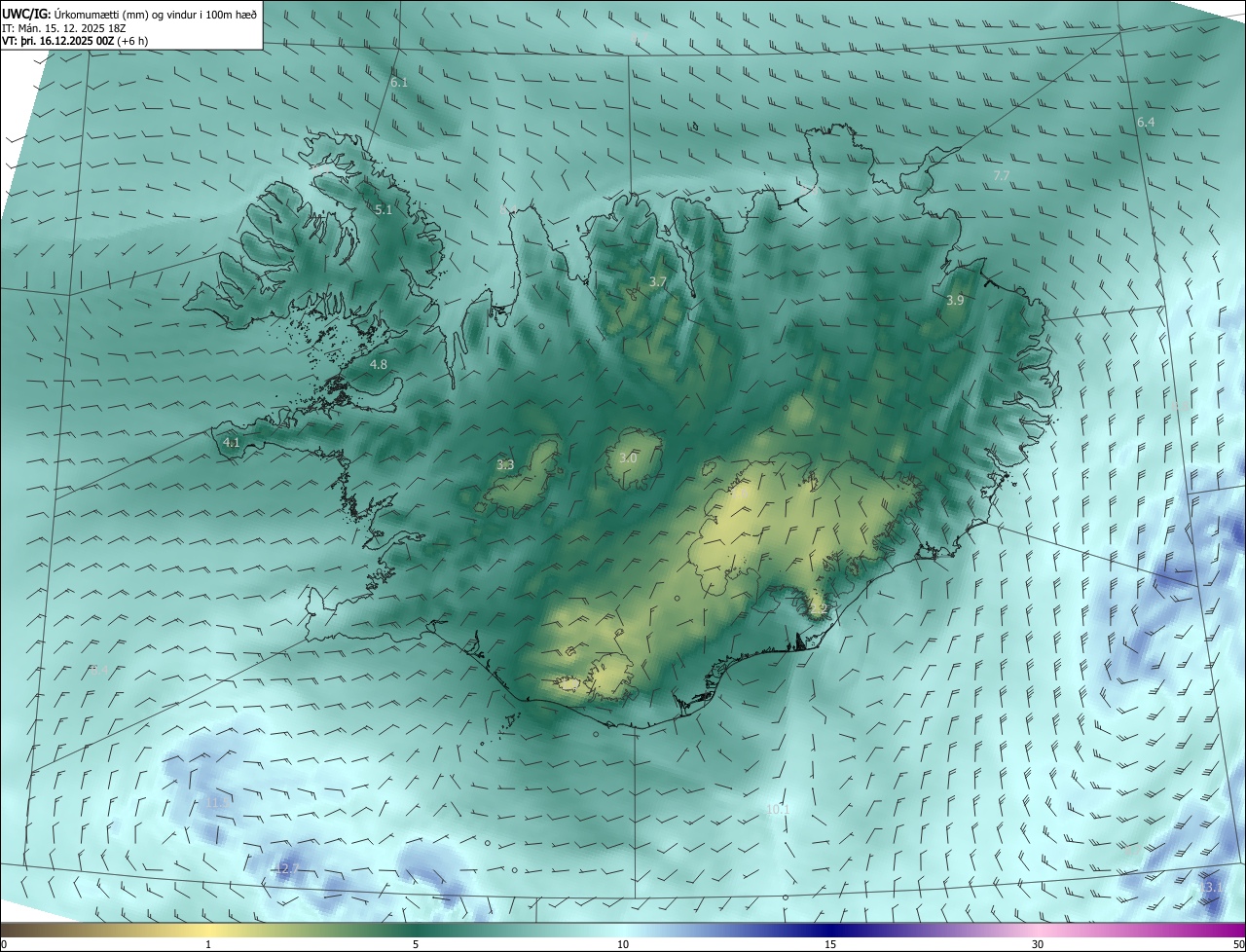The image size is (1246, 952).
Task: Click the 50 tick label on the color scale
Action: coord(1238,944)
